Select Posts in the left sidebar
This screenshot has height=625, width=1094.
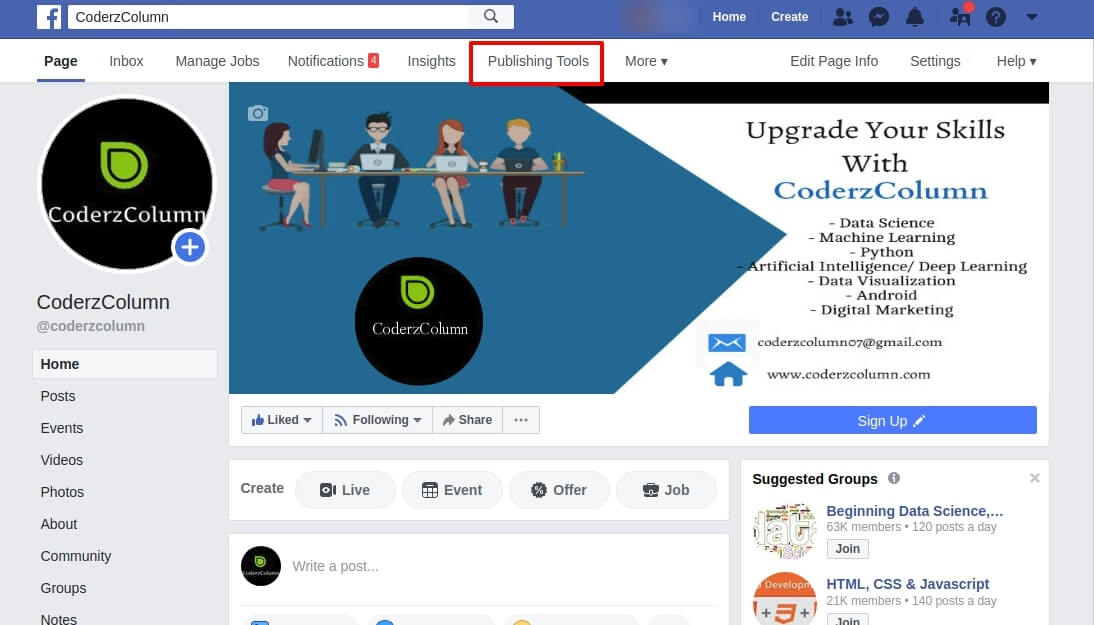58,396
